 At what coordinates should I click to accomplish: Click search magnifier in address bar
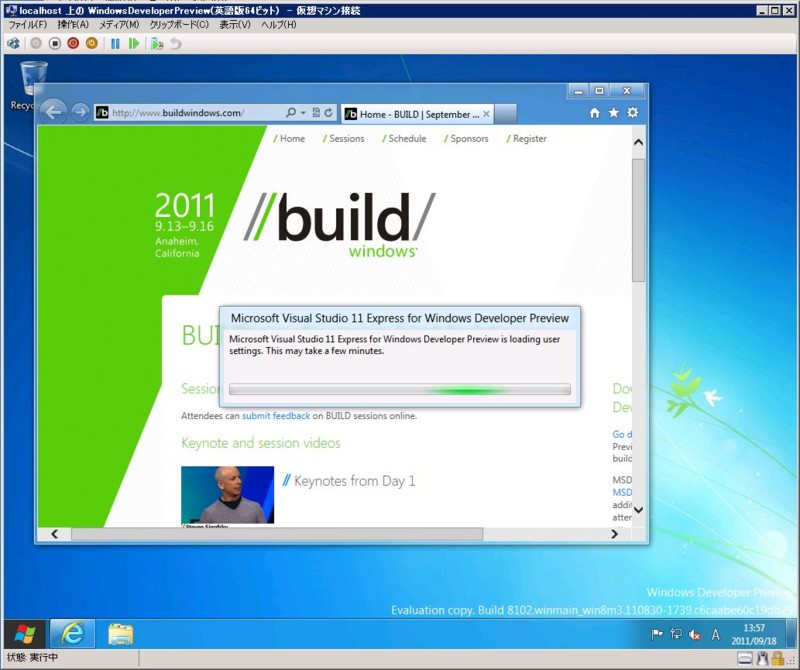pos(290,113)
